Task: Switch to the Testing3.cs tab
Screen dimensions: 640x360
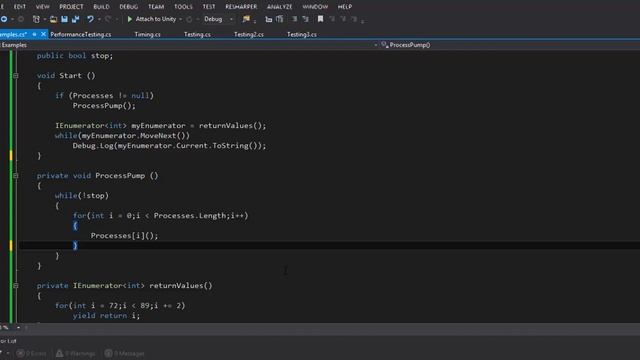Action: click(x=302, y=35)
